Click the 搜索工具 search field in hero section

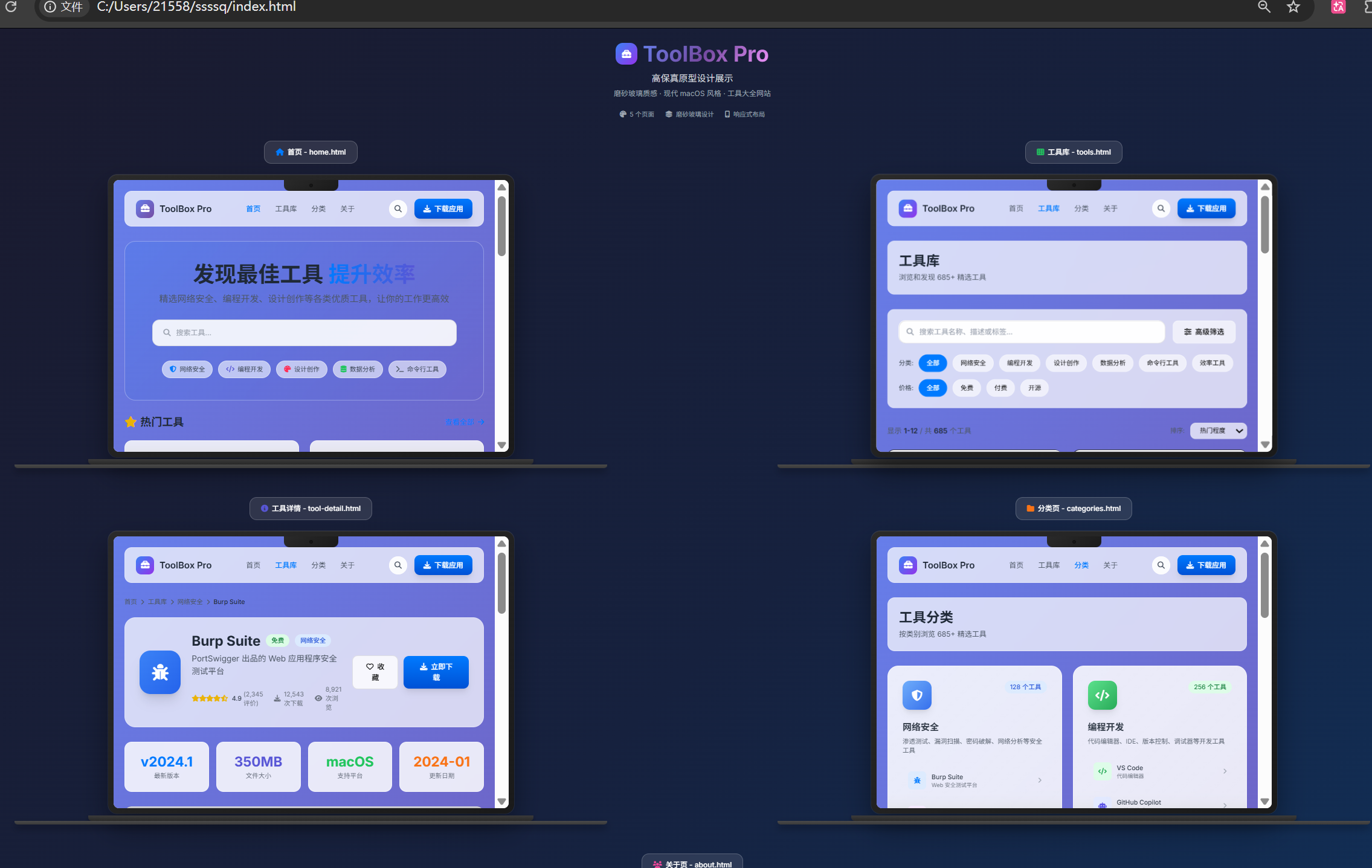click(304, 333)
